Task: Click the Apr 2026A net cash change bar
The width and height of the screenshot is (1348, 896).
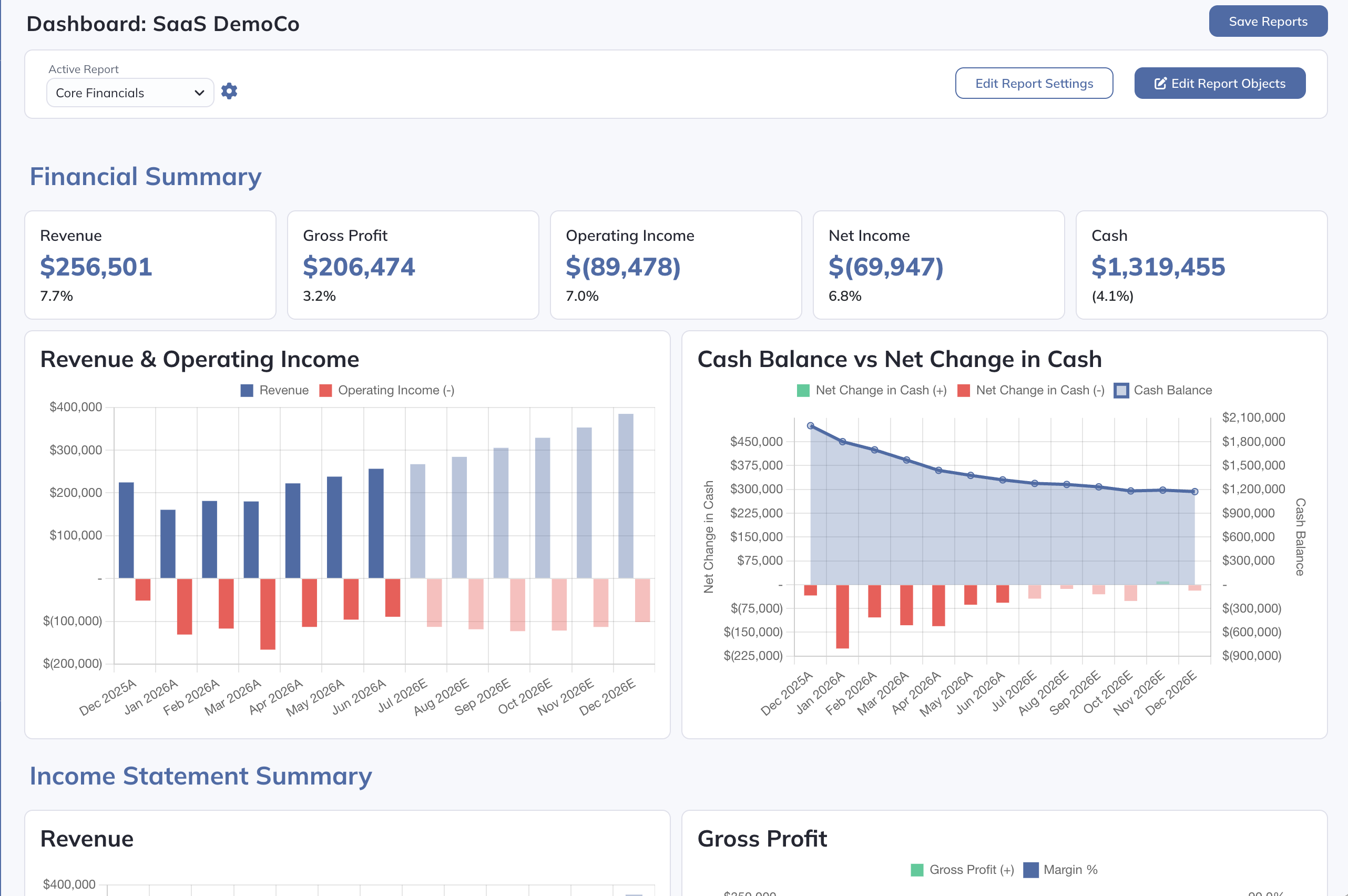Action: click(x=938, y=606)
